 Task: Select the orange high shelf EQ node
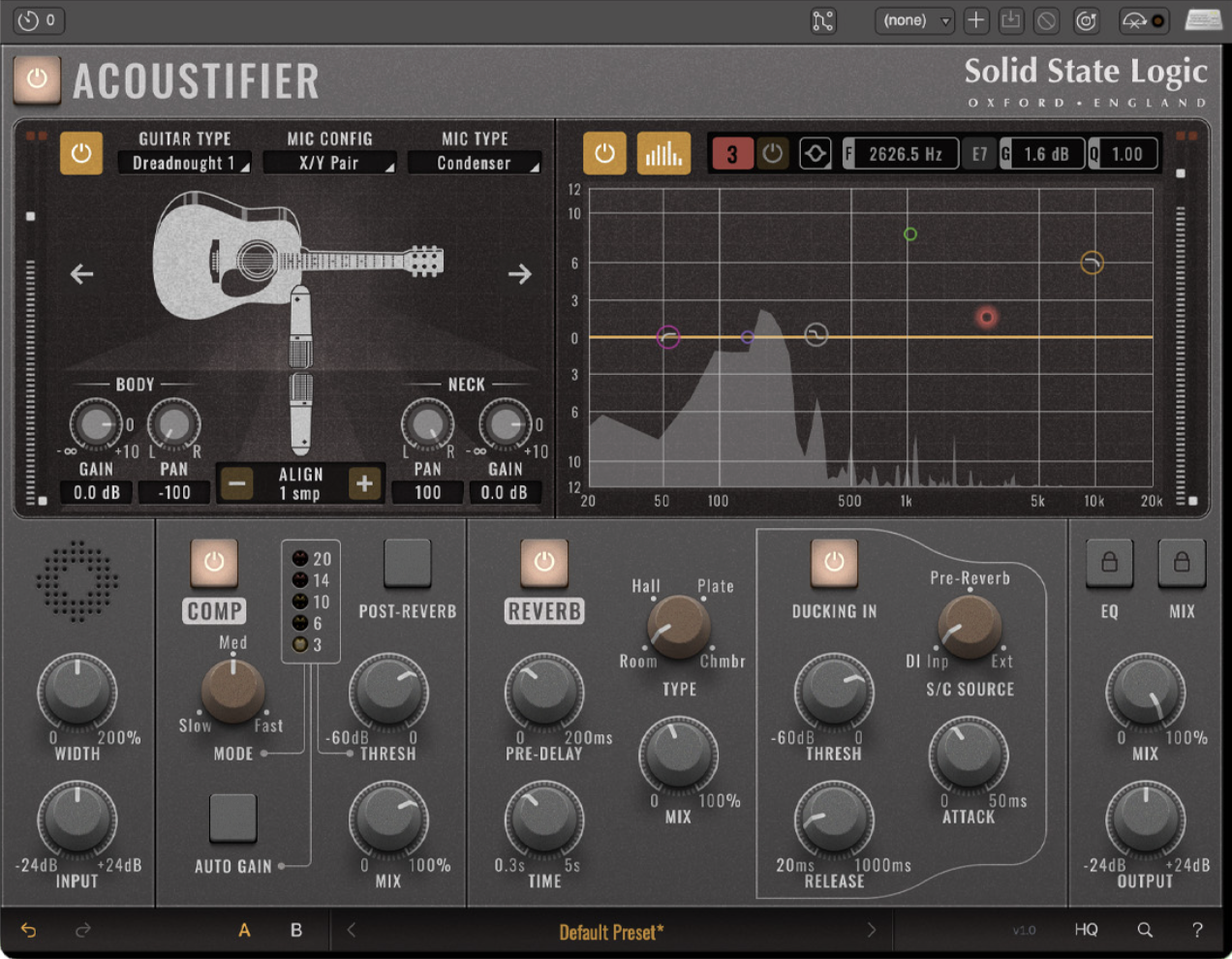(1092, 263)
